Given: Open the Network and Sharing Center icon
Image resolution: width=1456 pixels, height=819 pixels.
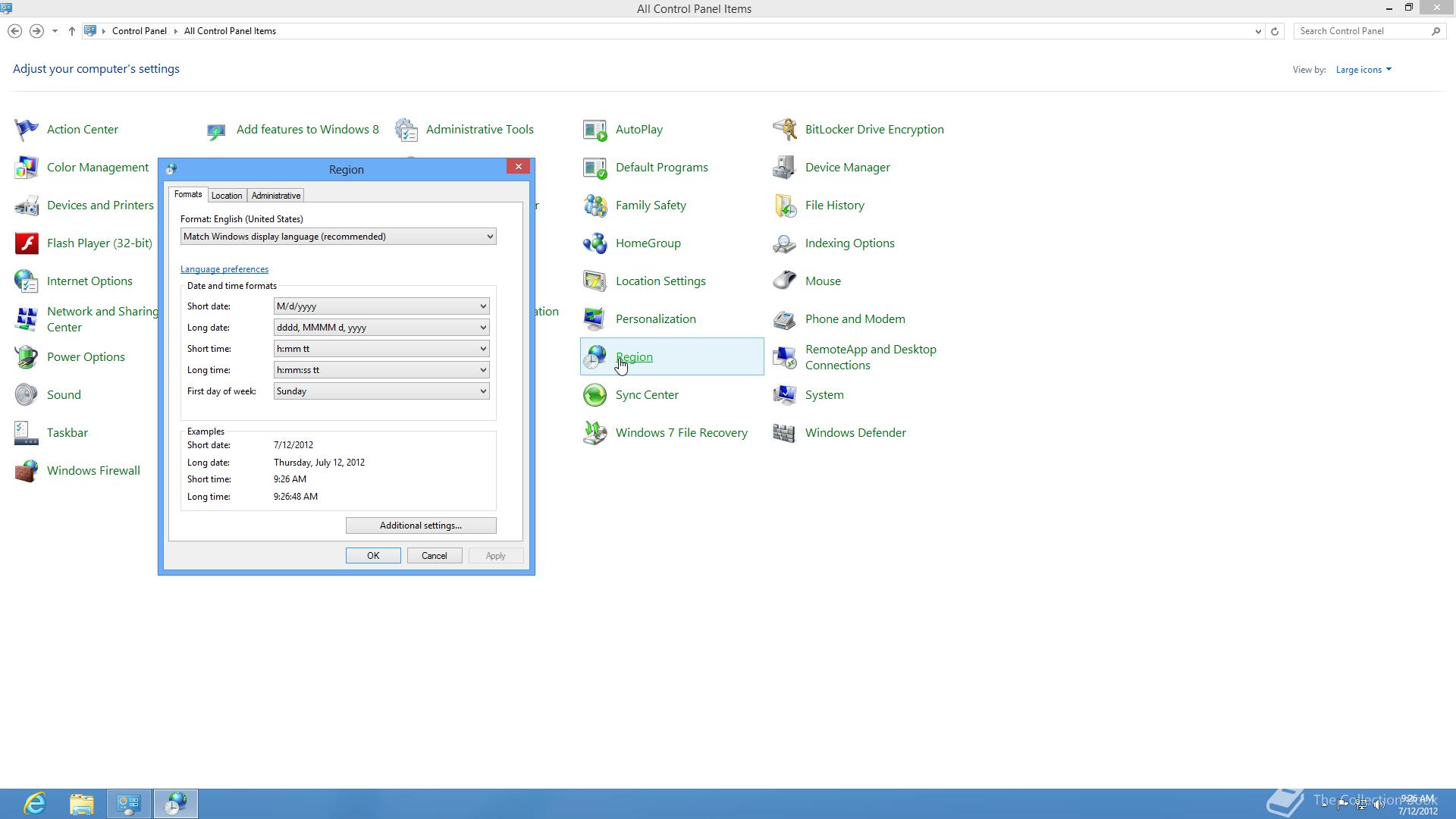Looking at the screenshot, I should click(x=27, y=319).
